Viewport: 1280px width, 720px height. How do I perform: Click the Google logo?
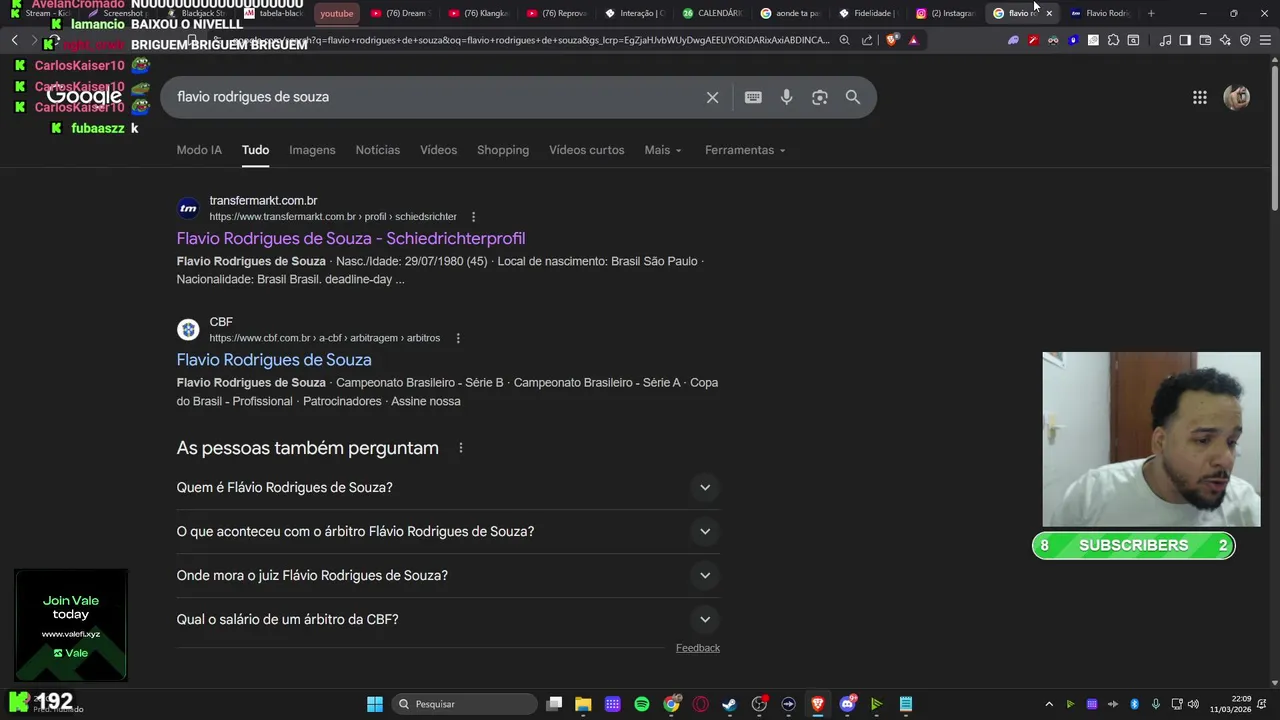(84, 97)
